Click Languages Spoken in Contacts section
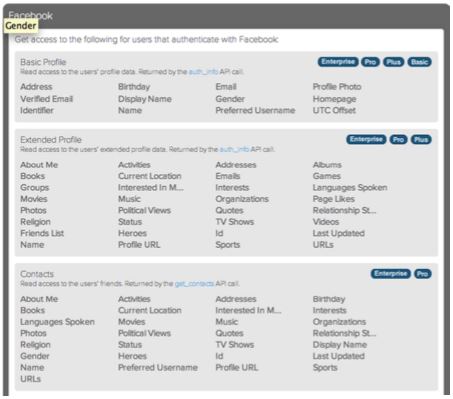The width and height of the screenshot is (453, 399). point(57,322)
